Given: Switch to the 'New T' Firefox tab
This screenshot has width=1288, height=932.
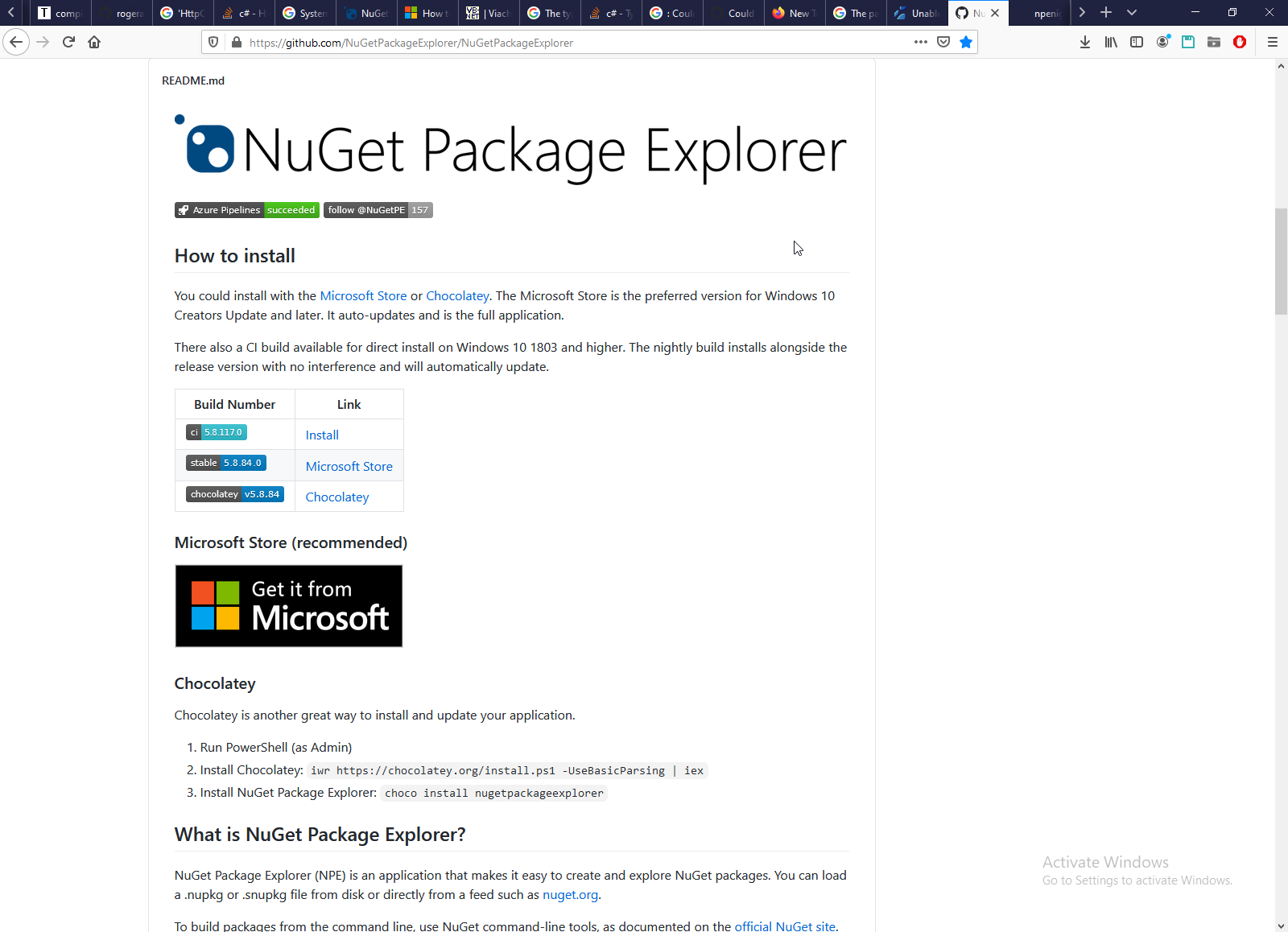Looking at the screenshot, I should [794, 13].
